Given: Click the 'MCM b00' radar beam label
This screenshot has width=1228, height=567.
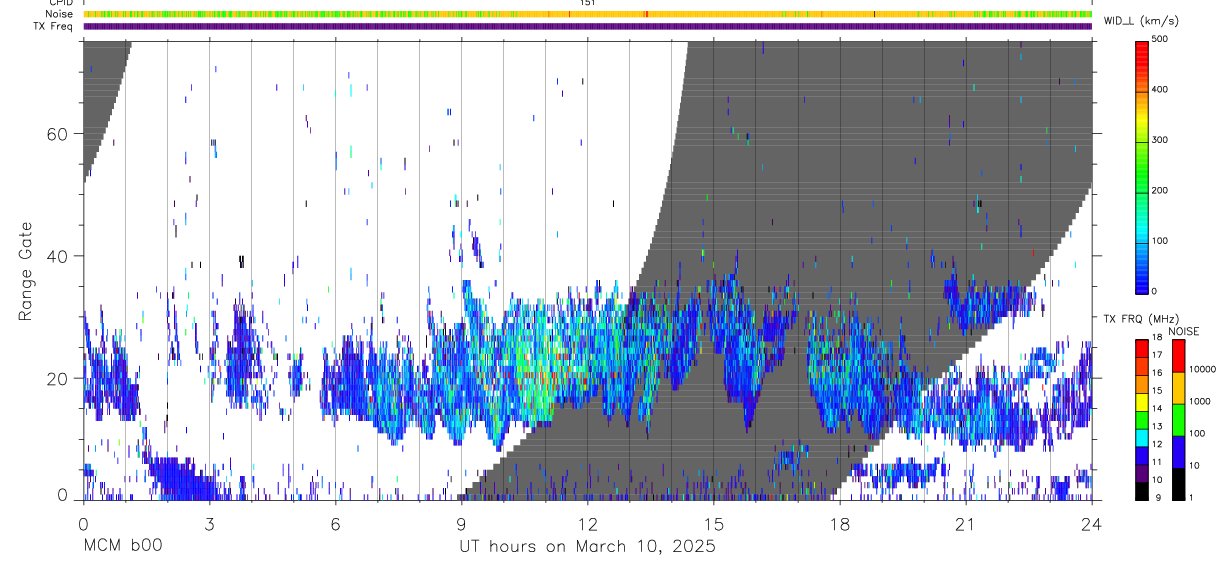Looking at the screenshot, I should (x=122, y=546).
